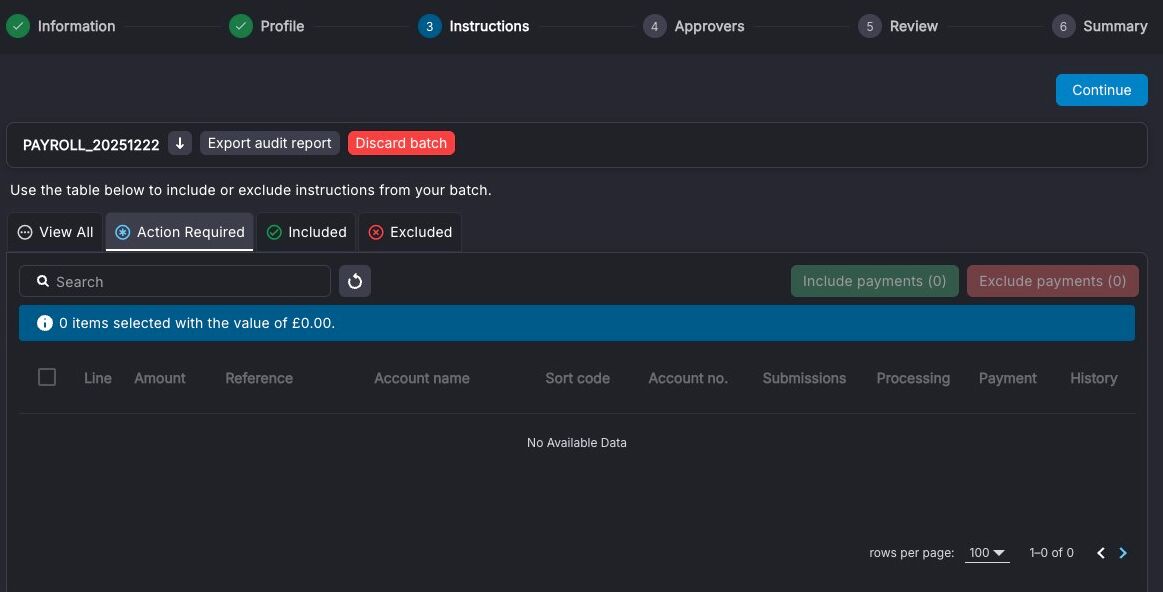Click the green checkmark on Profile step

click(240, 26)
